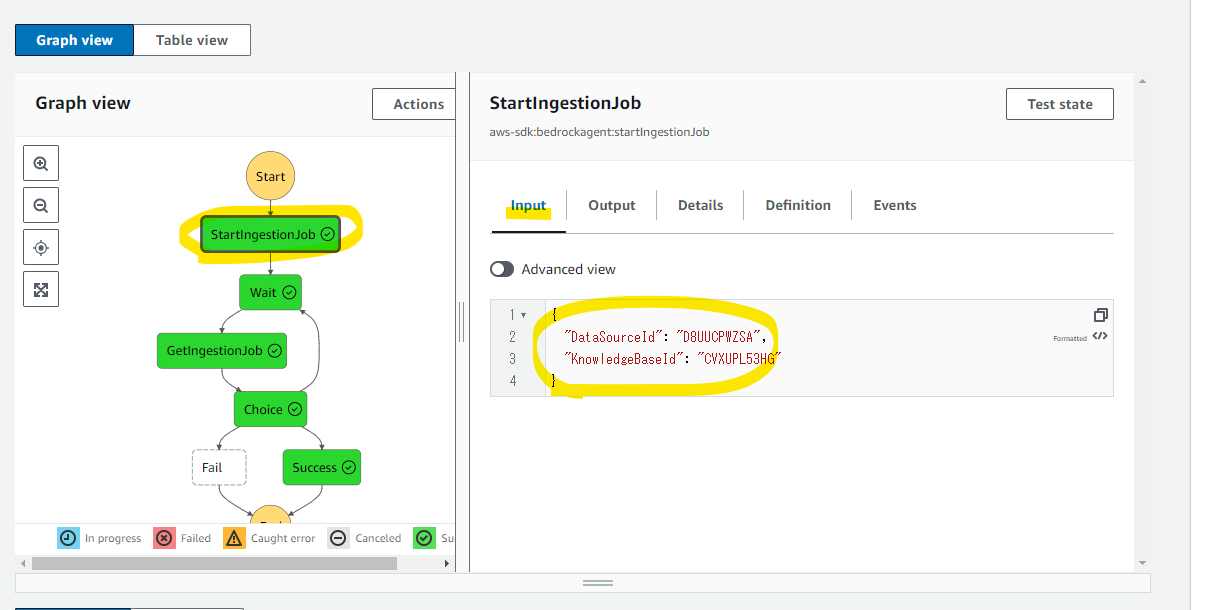
Task: Center the graph view
Action: (x=41, y=247)
